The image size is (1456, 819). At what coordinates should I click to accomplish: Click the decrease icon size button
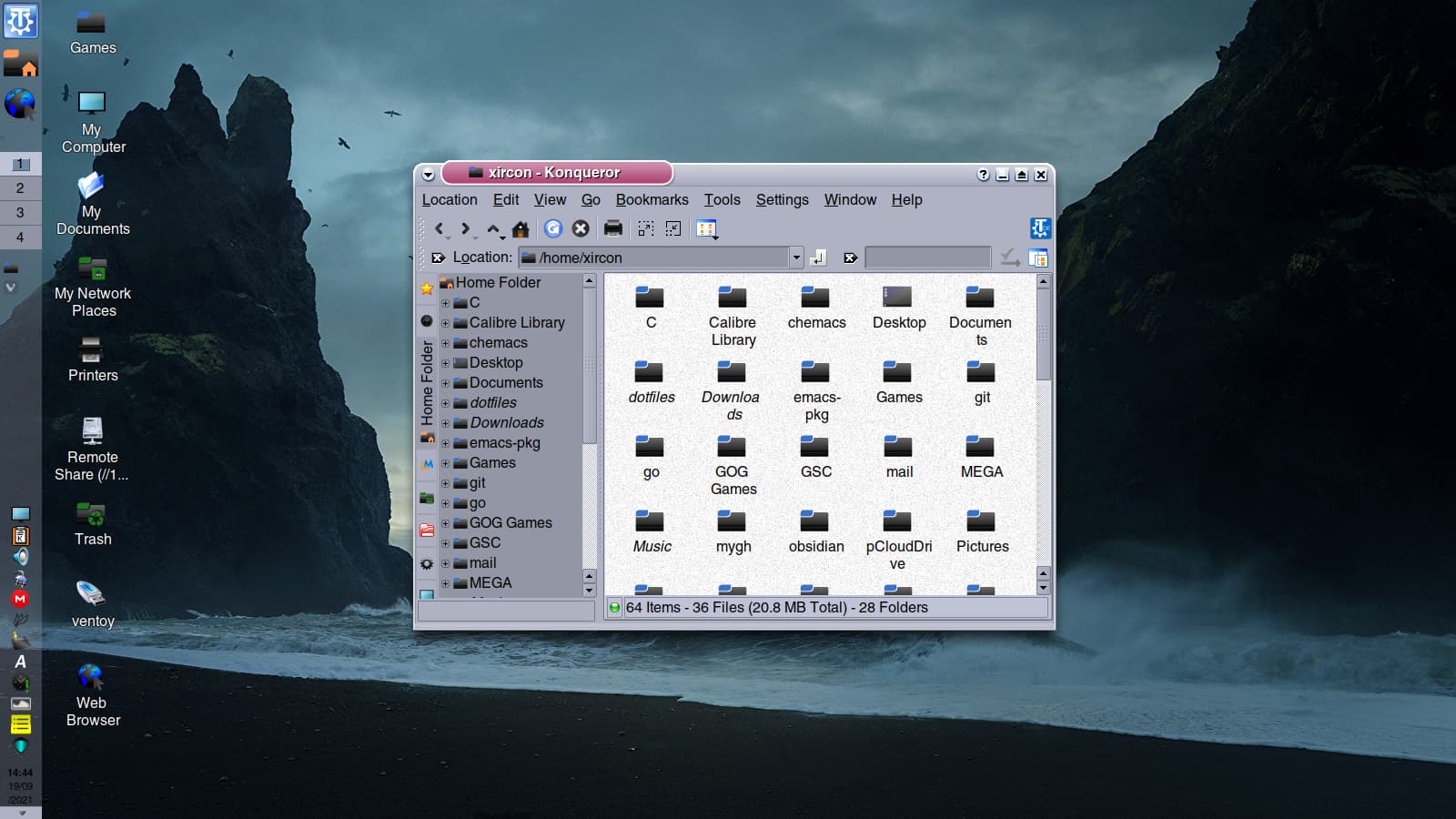tap(673, 228)
